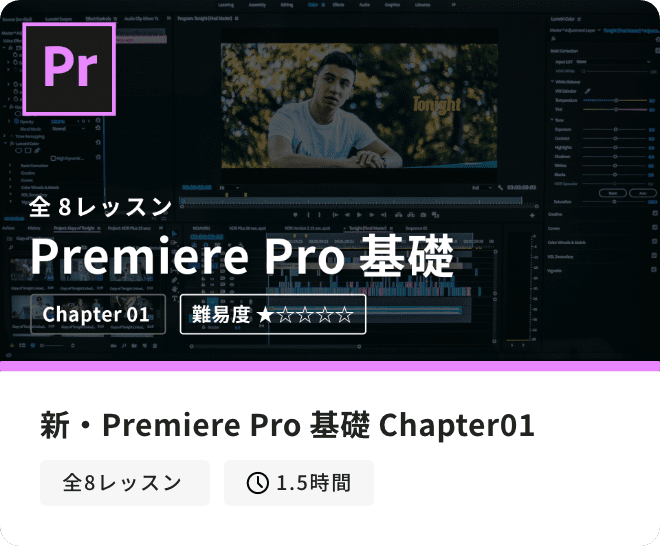Select the Type tool in timeline toolbar
Image resolution: width=660 pixels, height=546 pixels.
[174, 298]
